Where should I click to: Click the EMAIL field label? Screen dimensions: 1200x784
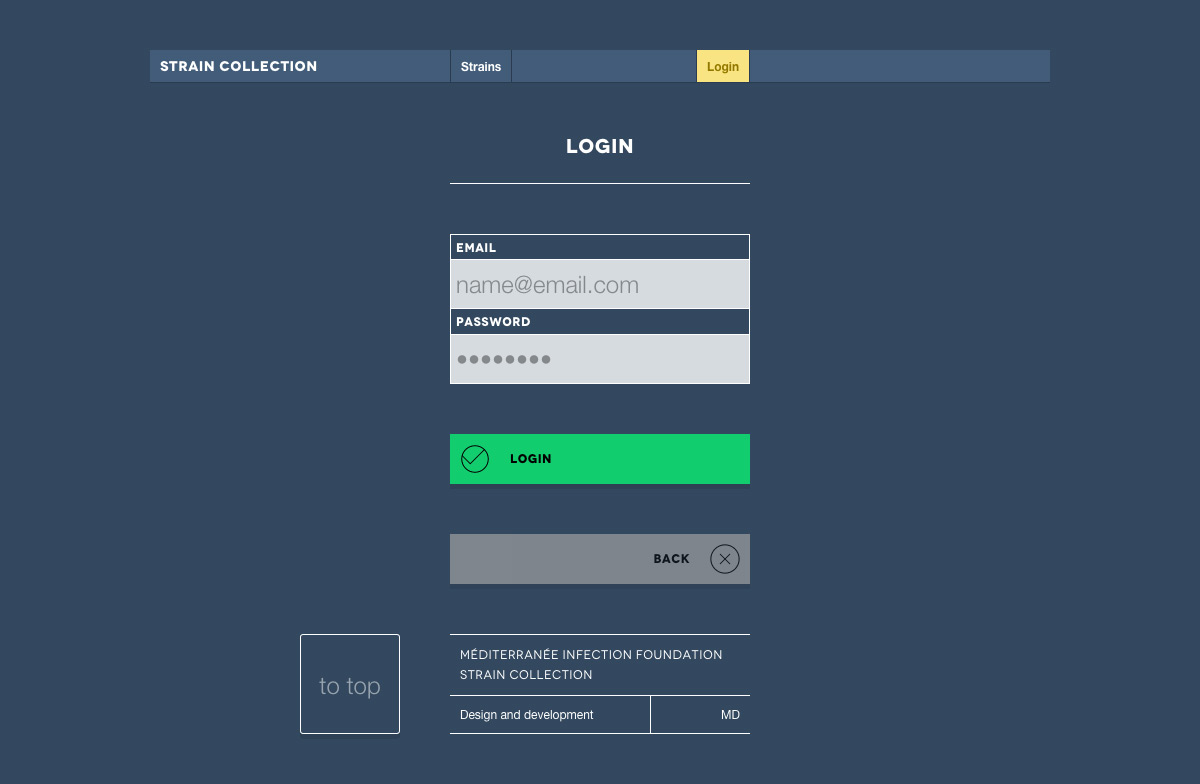point(477,248)
